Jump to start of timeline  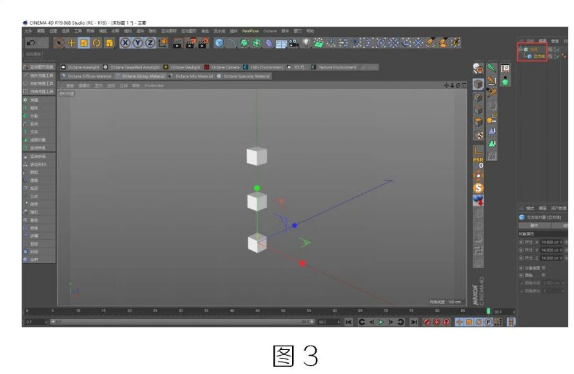[x=348, y=322]
